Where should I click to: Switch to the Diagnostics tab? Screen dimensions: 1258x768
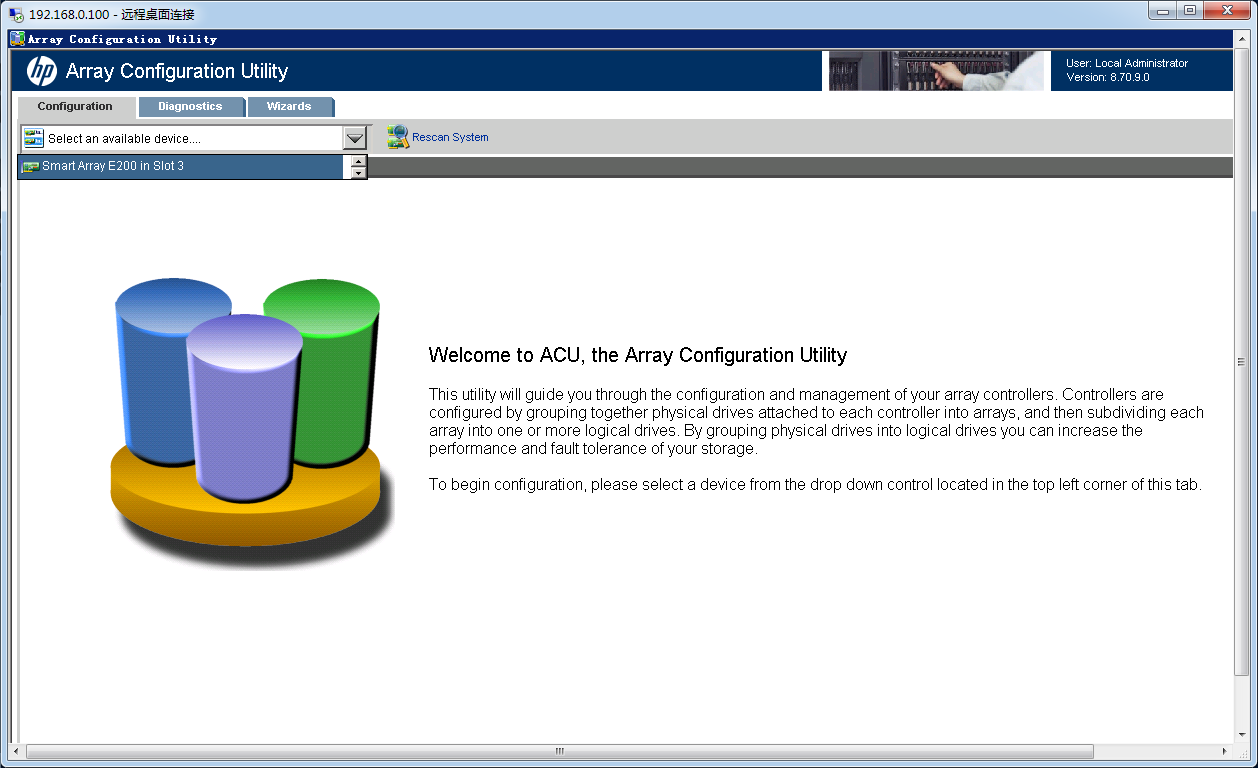190,106
